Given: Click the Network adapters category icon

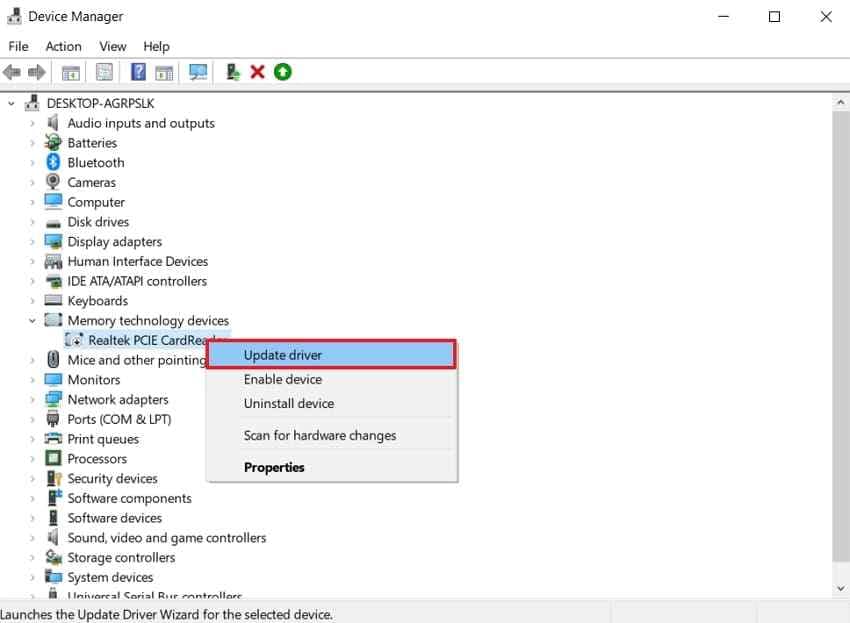Looking at the screenshot, I should (x=53, y=399).
